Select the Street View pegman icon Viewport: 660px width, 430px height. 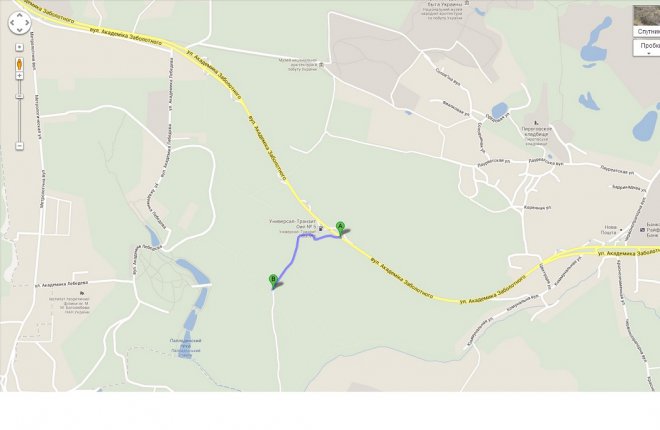pos(19,64)
